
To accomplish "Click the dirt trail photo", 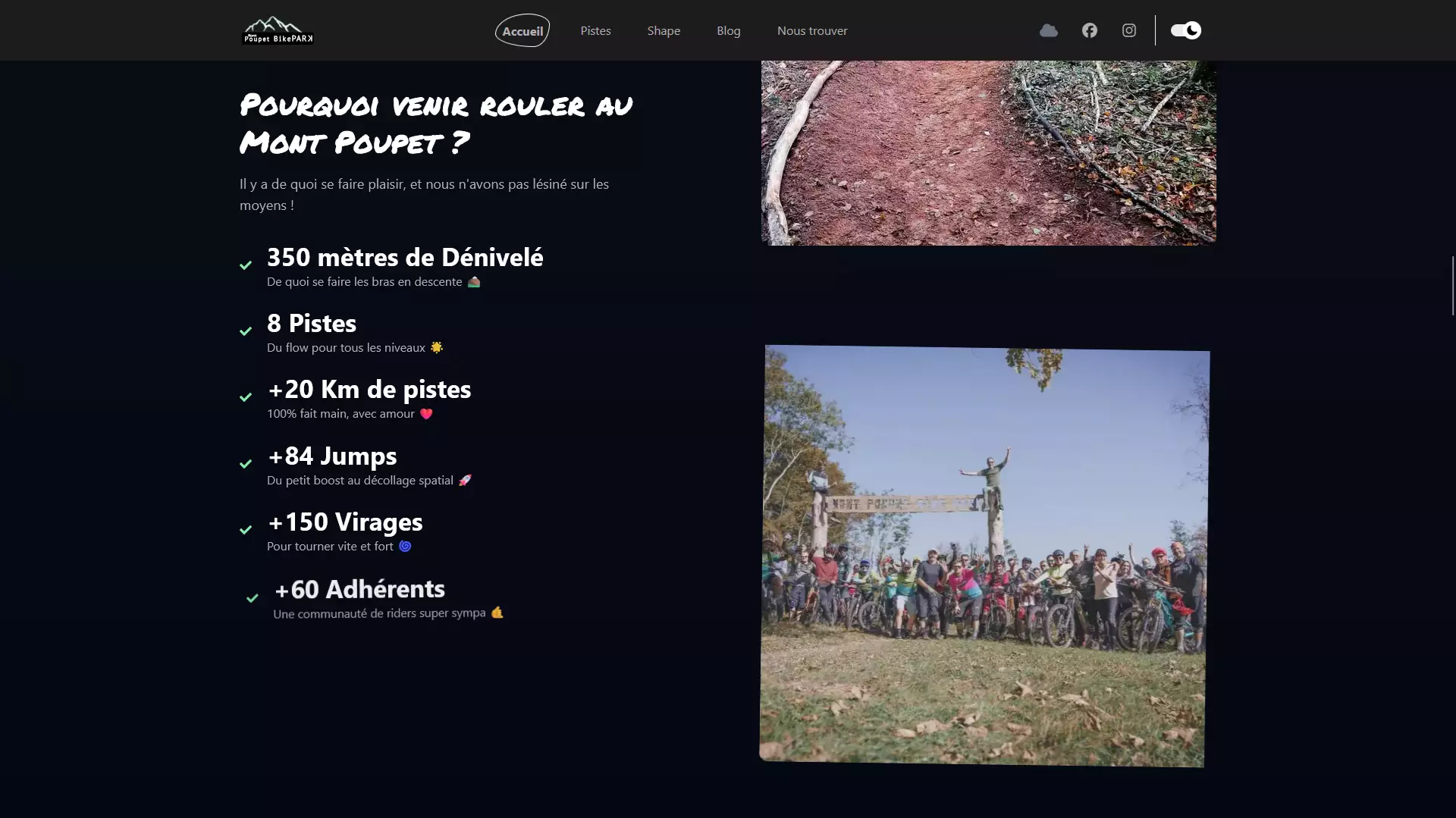I will coord(988,152).
